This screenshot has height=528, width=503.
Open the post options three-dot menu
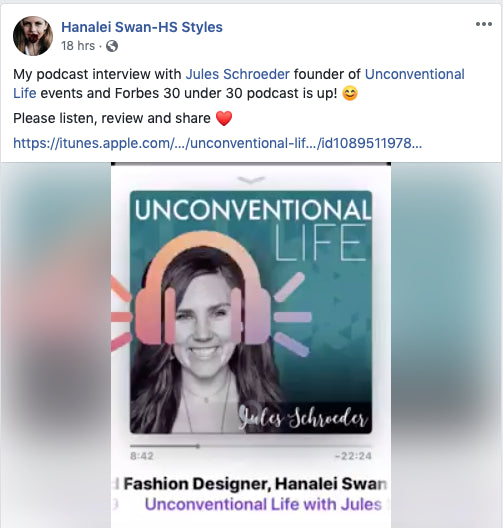(484, 24)
